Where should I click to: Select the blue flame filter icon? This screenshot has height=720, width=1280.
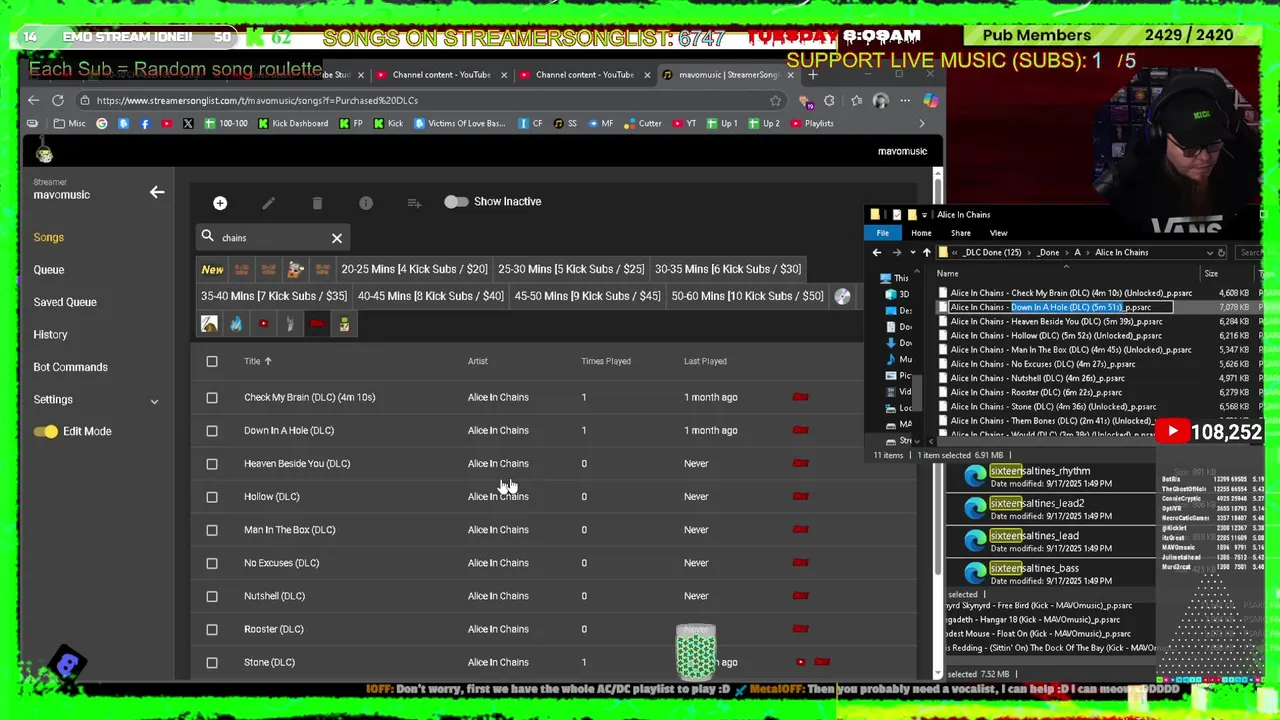(x=236, y=324)
